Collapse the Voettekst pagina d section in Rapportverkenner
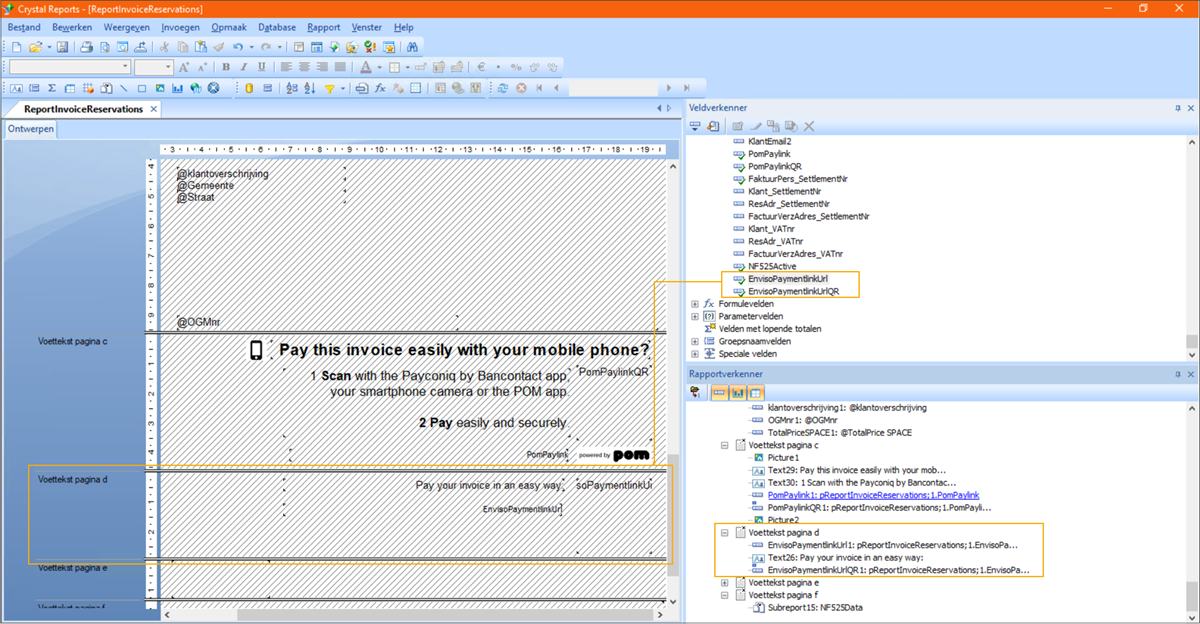The height and width of the screenshot is (624, 1200). click(723, 532)
